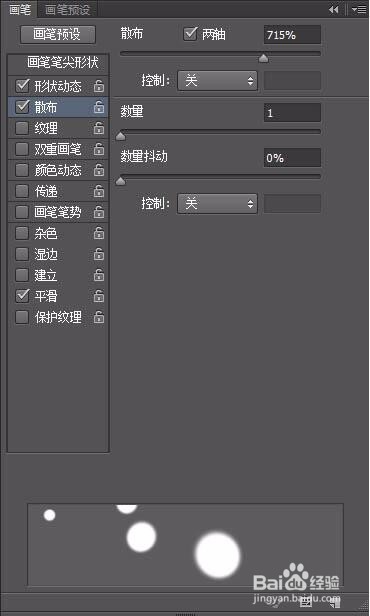The width and height of the screenshot is (370, 616).
Task: Click the 数量 value input field
Action: pyautogui.click(x=292, y=113)
